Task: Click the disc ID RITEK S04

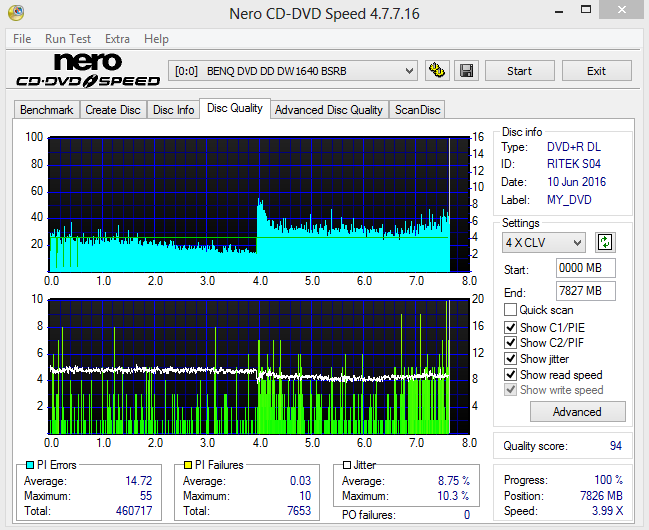Action: 574,164
